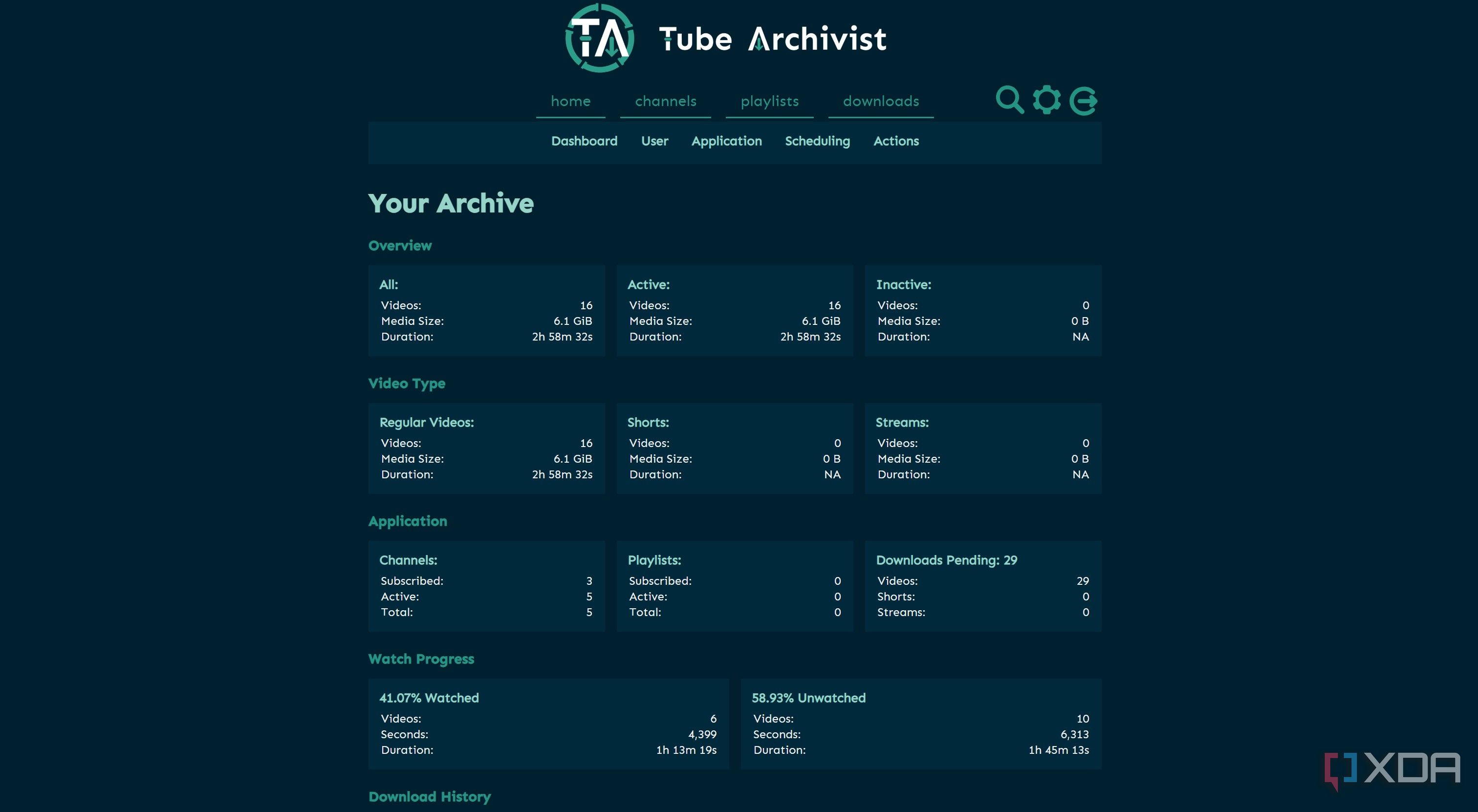Click the Tube Archivist TA logo
Viewport: 1478px width, 812px height.
600,38
